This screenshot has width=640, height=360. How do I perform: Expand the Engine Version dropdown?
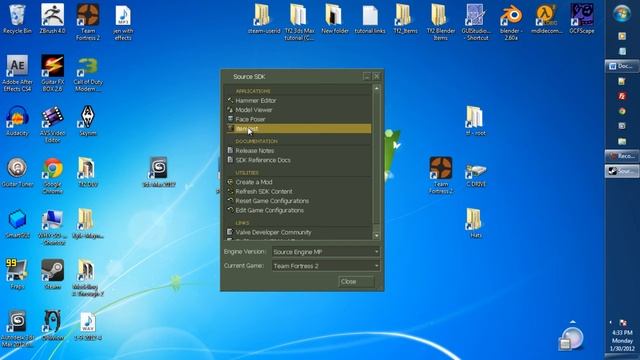326,252
